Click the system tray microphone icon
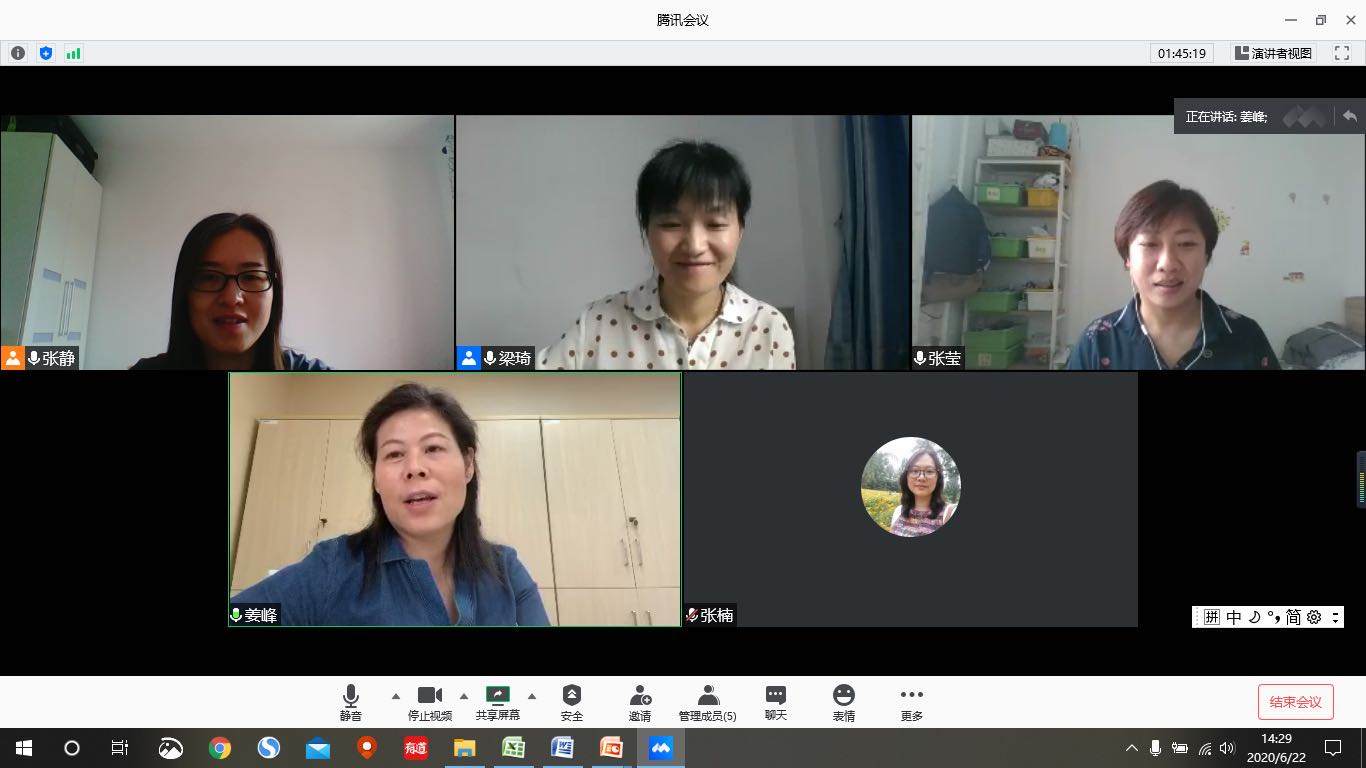Image resolution: width=1366 pixels, height=768 pixels. click(1155, 748)
